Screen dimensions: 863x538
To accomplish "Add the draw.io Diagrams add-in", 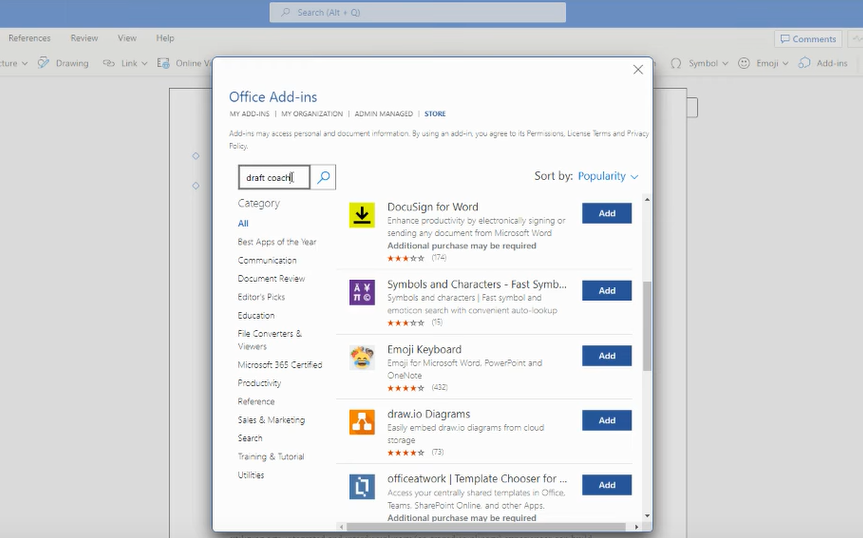I will pos(607,420).
